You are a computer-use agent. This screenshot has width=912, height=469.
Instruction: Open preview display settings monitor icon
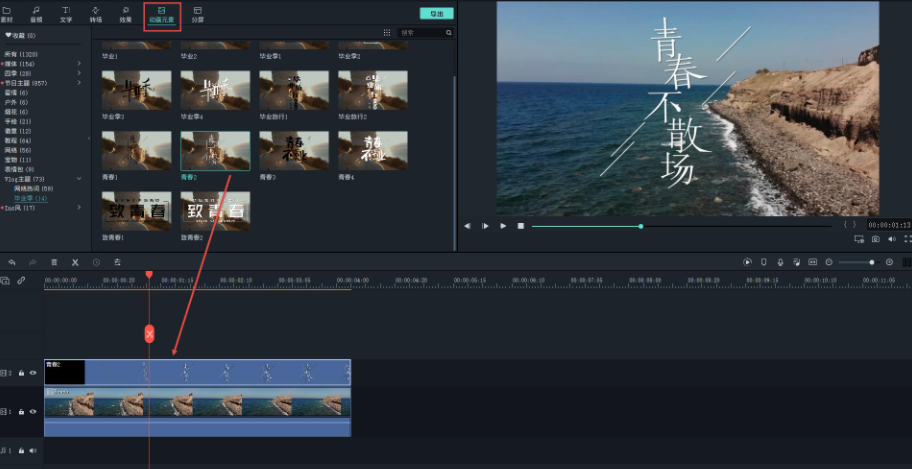click(x=859, y=239)
